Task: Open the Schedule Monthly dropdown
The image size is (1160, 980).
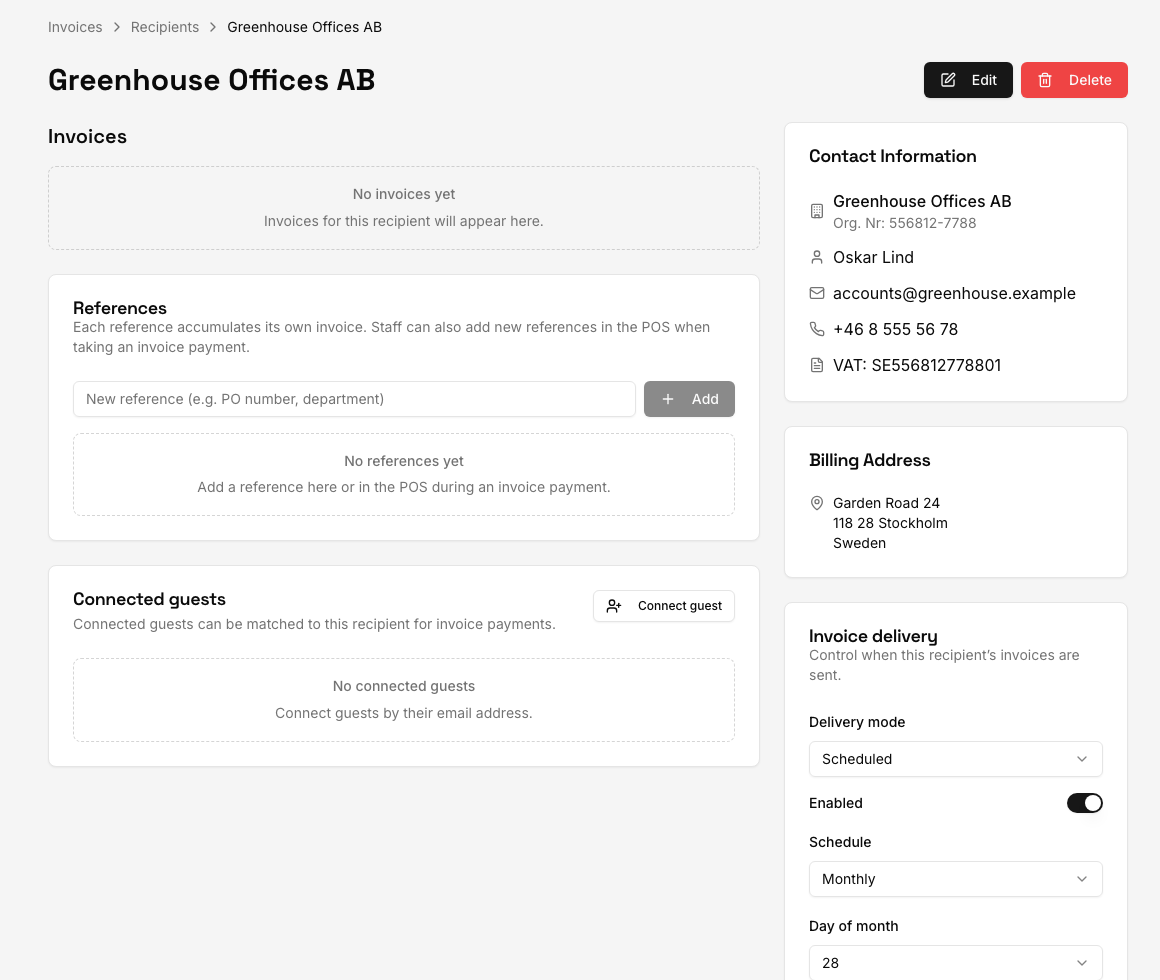Action: tap(956, 879)
